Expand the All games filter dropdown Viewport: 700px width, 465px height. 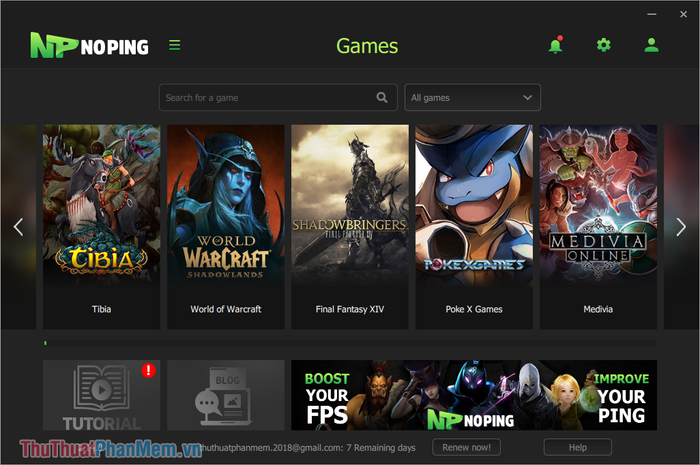coord(472,97)
